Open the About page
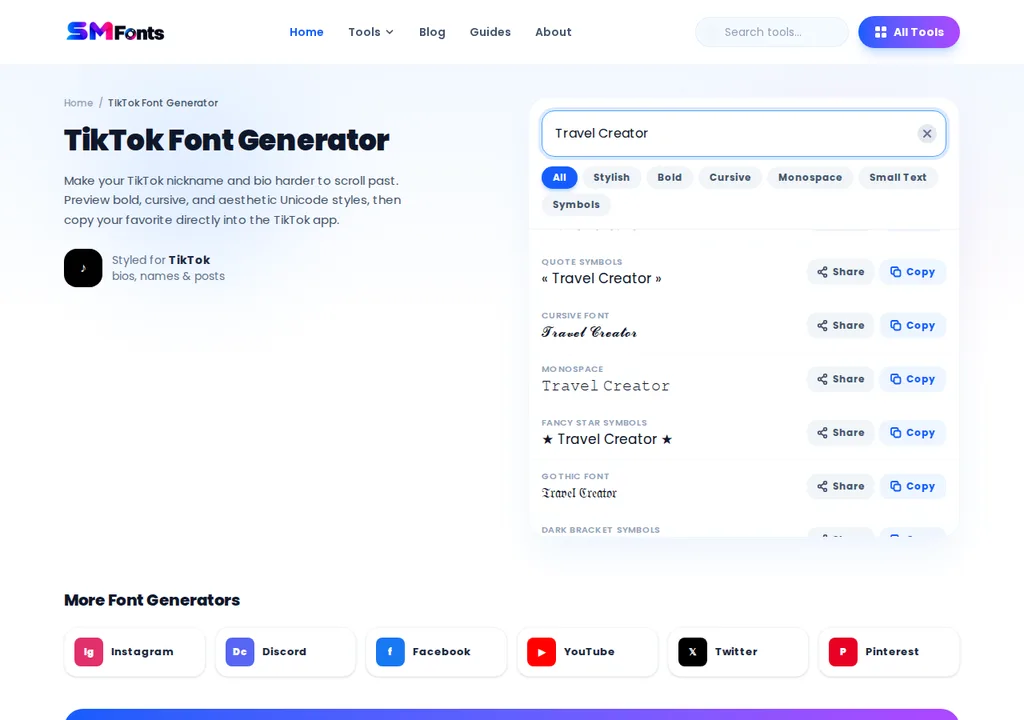Image resolution: width=1024 pixels, height=720 pixels. tap(553, 32)
